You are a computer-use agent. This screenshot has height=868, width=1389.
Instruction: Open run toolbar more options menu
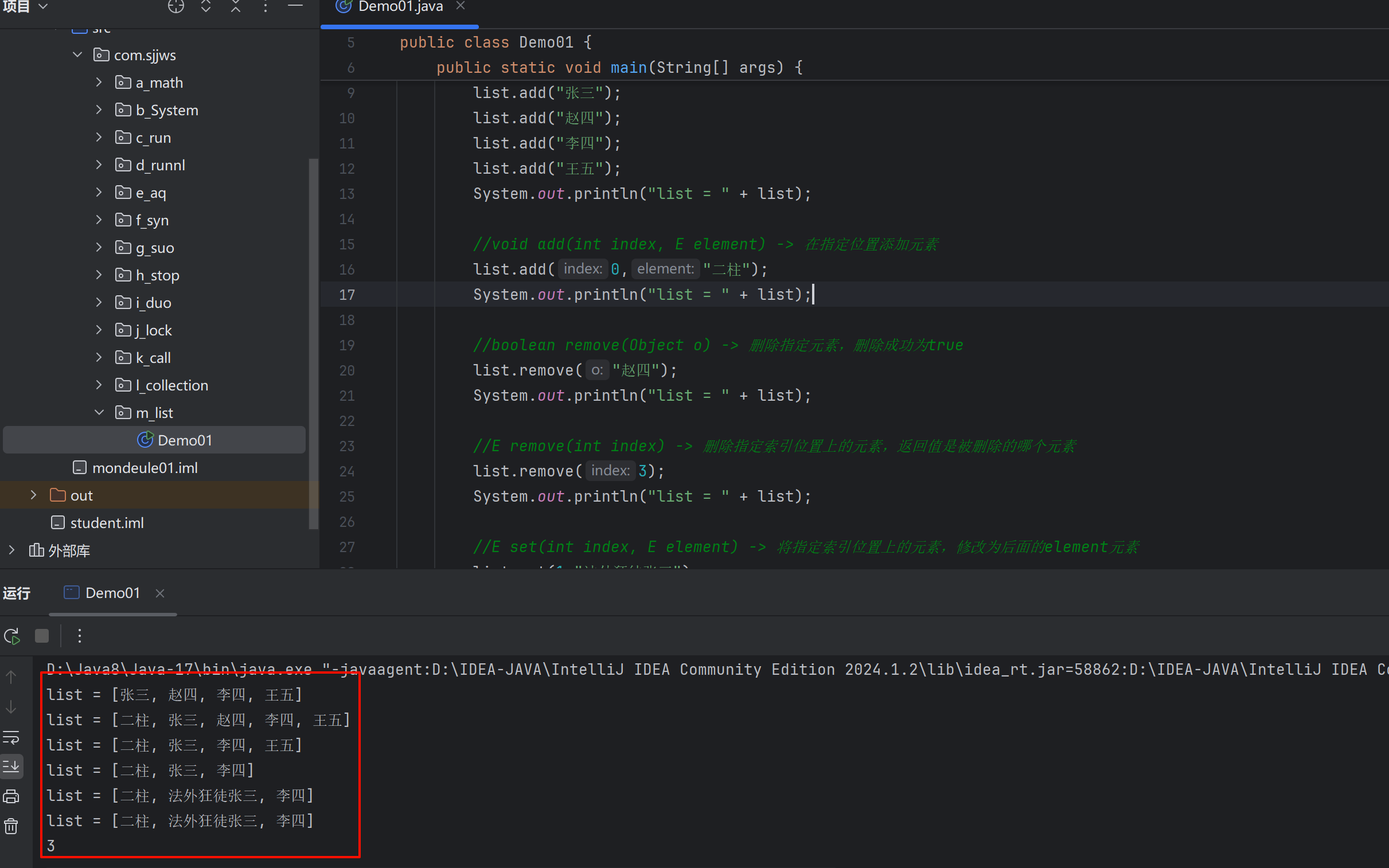(79, 636)
